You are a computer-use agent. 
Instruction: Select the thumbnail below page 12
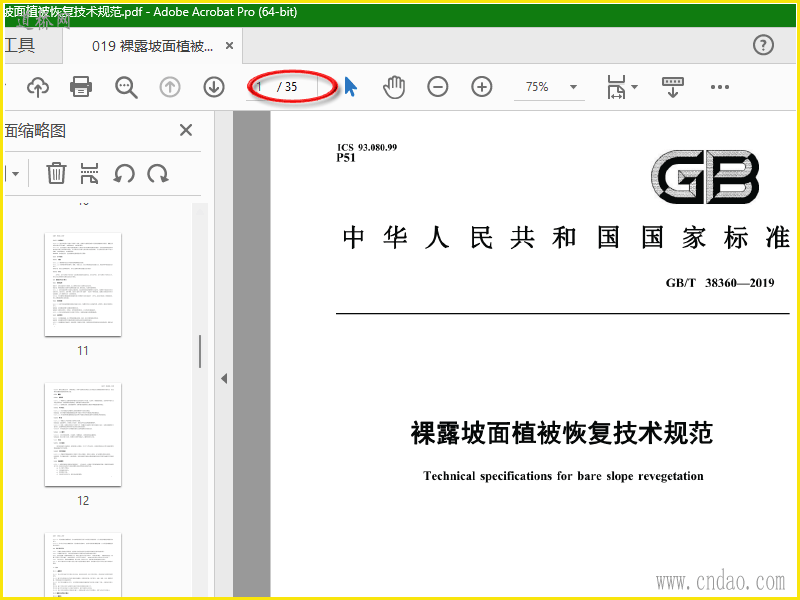click(83, 565)
